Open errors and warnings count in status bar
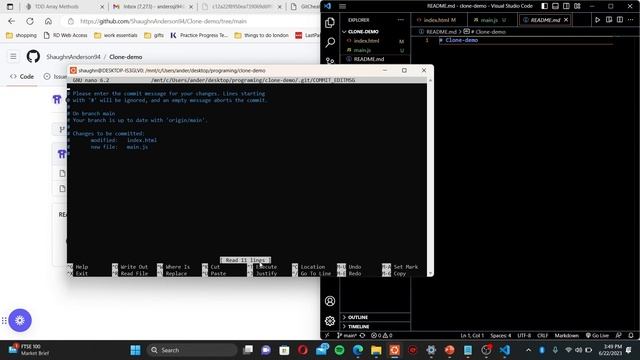 [382, 336]
